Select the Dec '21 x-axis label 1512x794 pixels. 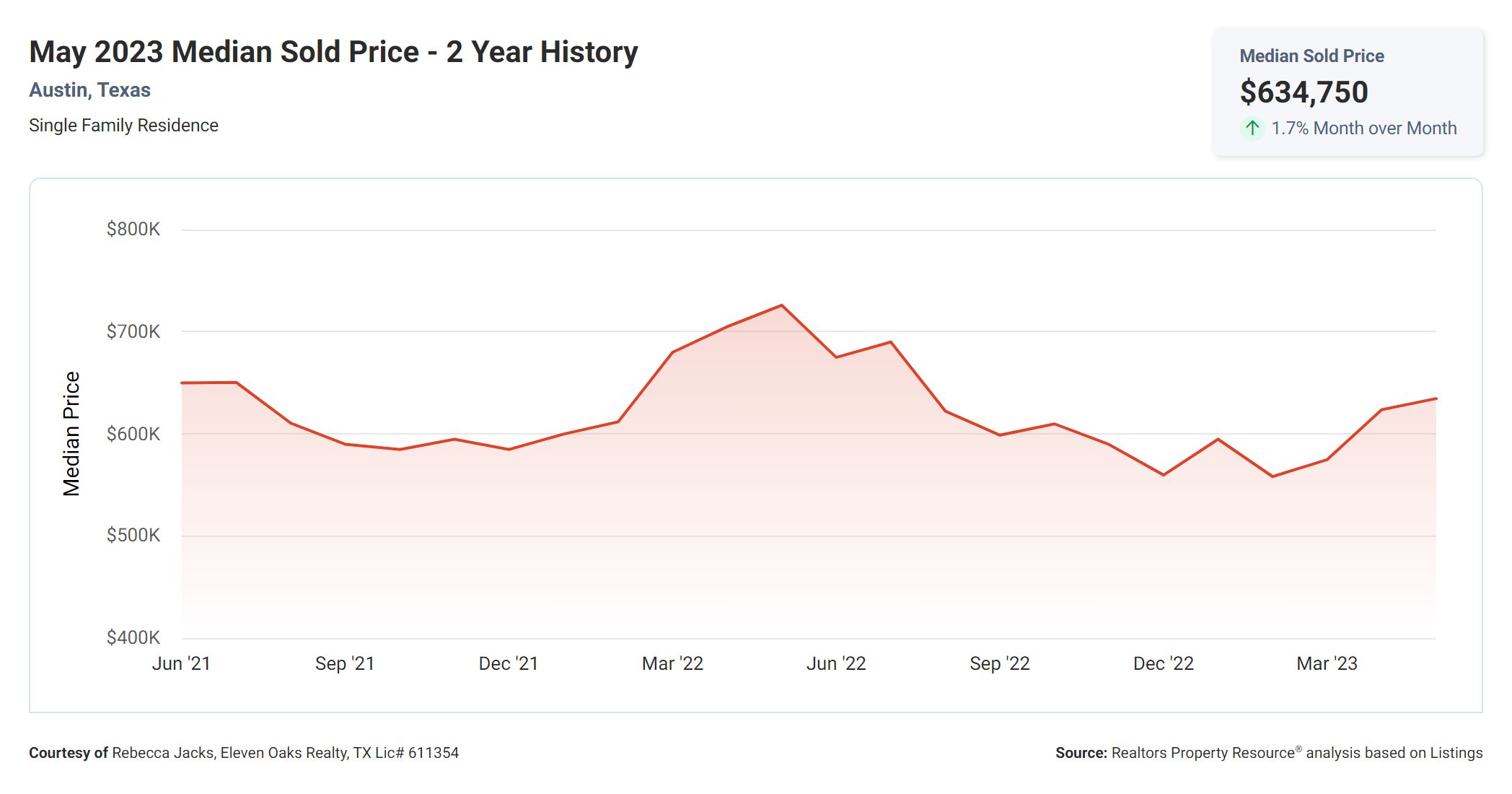point(509,663)
